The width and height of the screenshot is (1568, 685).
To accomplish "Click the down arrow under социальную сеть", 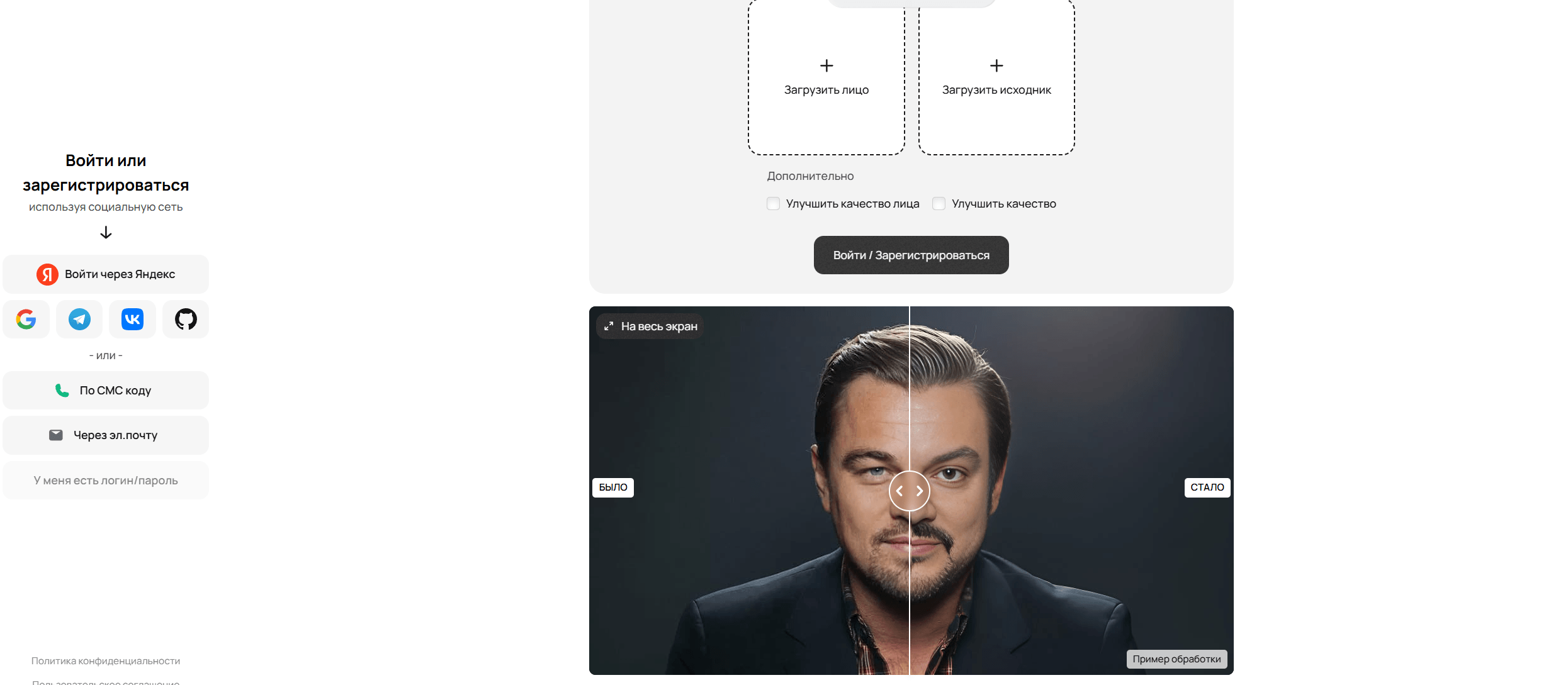I will point(106,233).
